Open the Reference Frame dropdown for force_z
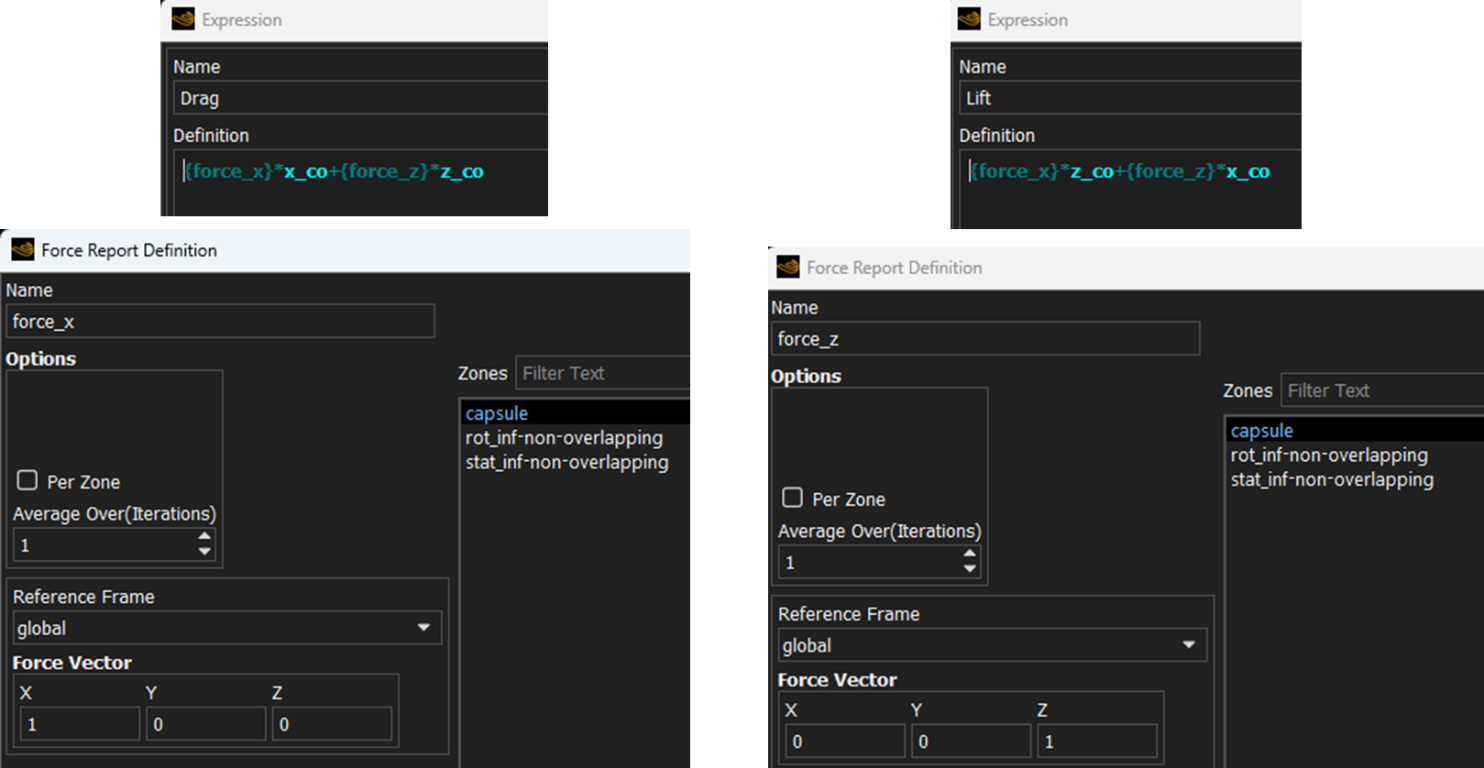This screenshot has height=768, width=1484. pyautogui.click(x=993, y=645)
